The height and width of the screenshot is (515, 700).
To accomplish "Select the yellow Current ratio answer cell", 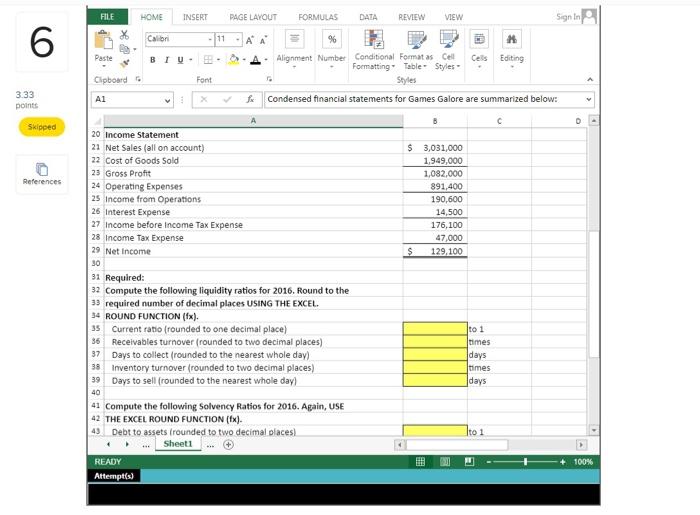I will point(435,329).
